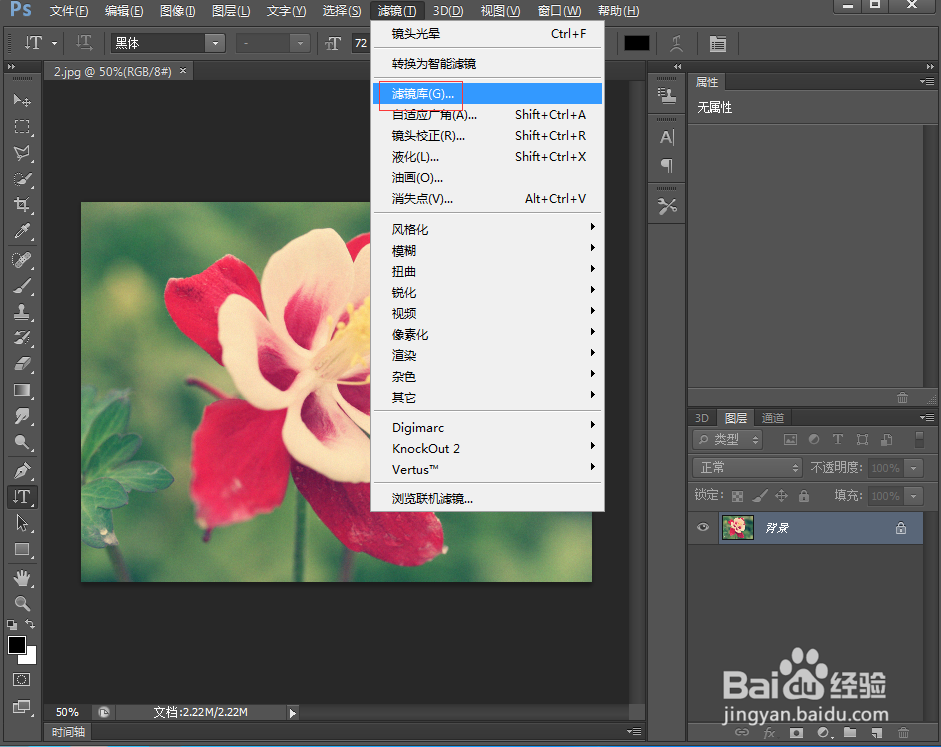The height and width of the screenshot is (747, 941).
Task: Select the Clone Stamp tool
Action: coord(22,311)
